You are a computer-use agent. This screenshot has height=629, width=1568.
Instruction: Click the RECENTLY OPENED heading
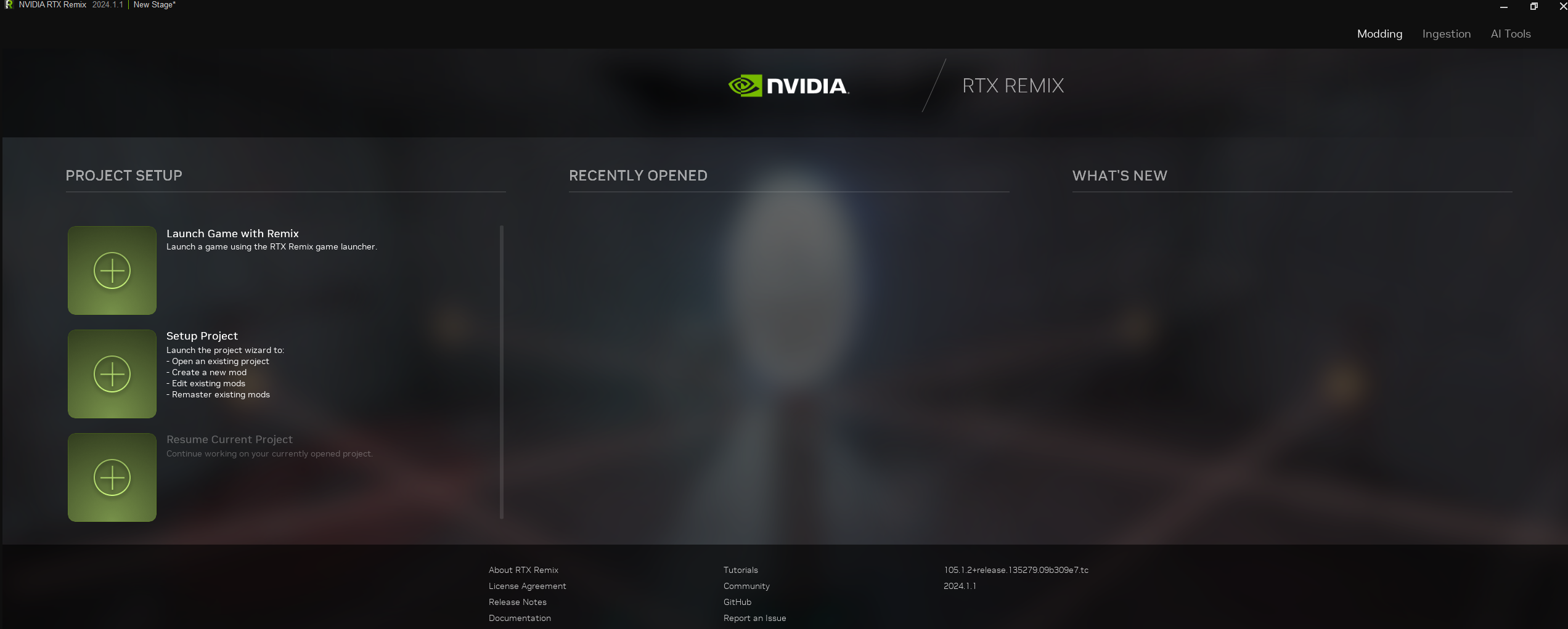coord(638,176)
